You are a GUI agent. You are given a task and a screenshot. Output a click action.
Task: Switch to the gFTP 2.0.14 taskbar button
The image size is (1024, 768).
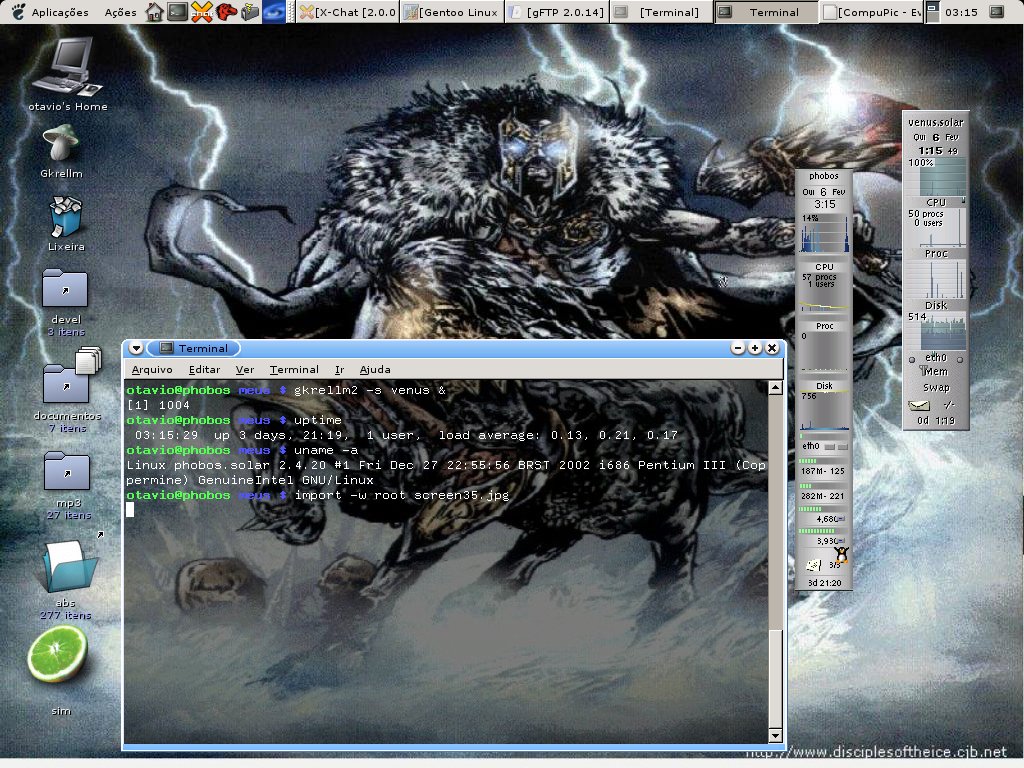click(x=557, y=12)
